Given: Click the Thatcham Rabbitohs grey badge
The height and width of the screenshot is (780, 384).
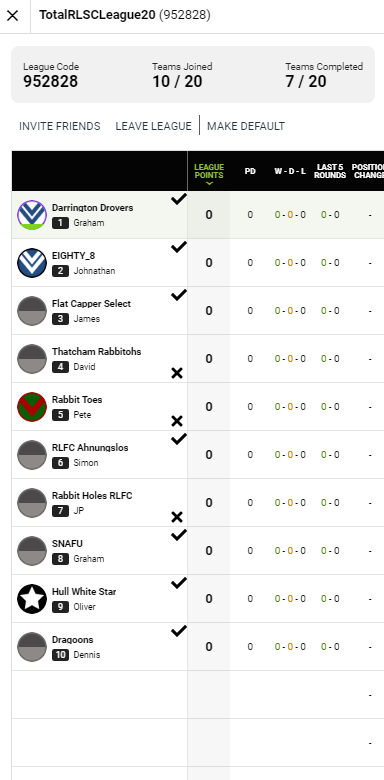Looking at the screenshot, I should click(x=32, y=359).
